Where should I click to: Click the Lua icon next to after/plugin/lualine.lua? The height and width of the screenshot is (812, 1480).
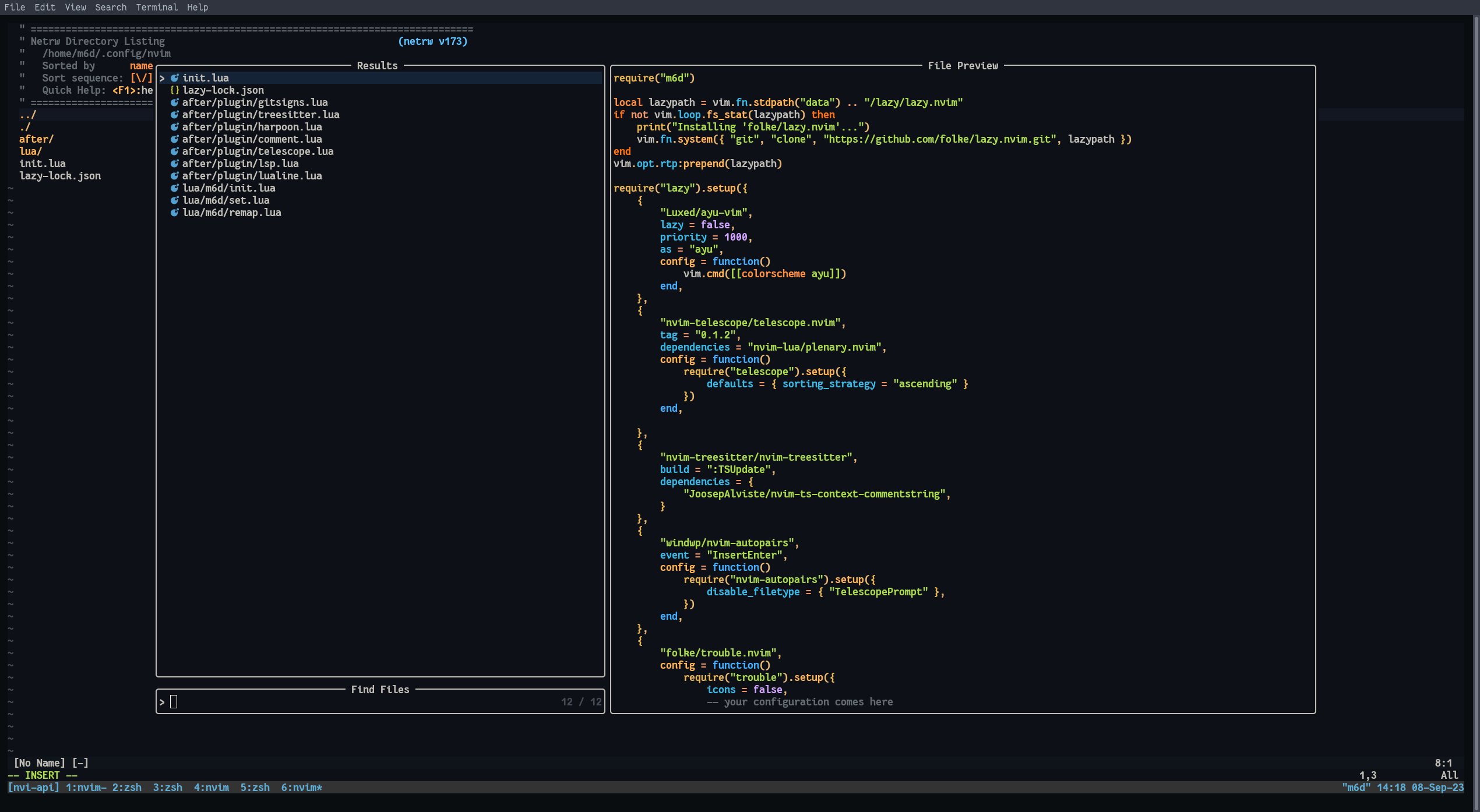(175, 175)
